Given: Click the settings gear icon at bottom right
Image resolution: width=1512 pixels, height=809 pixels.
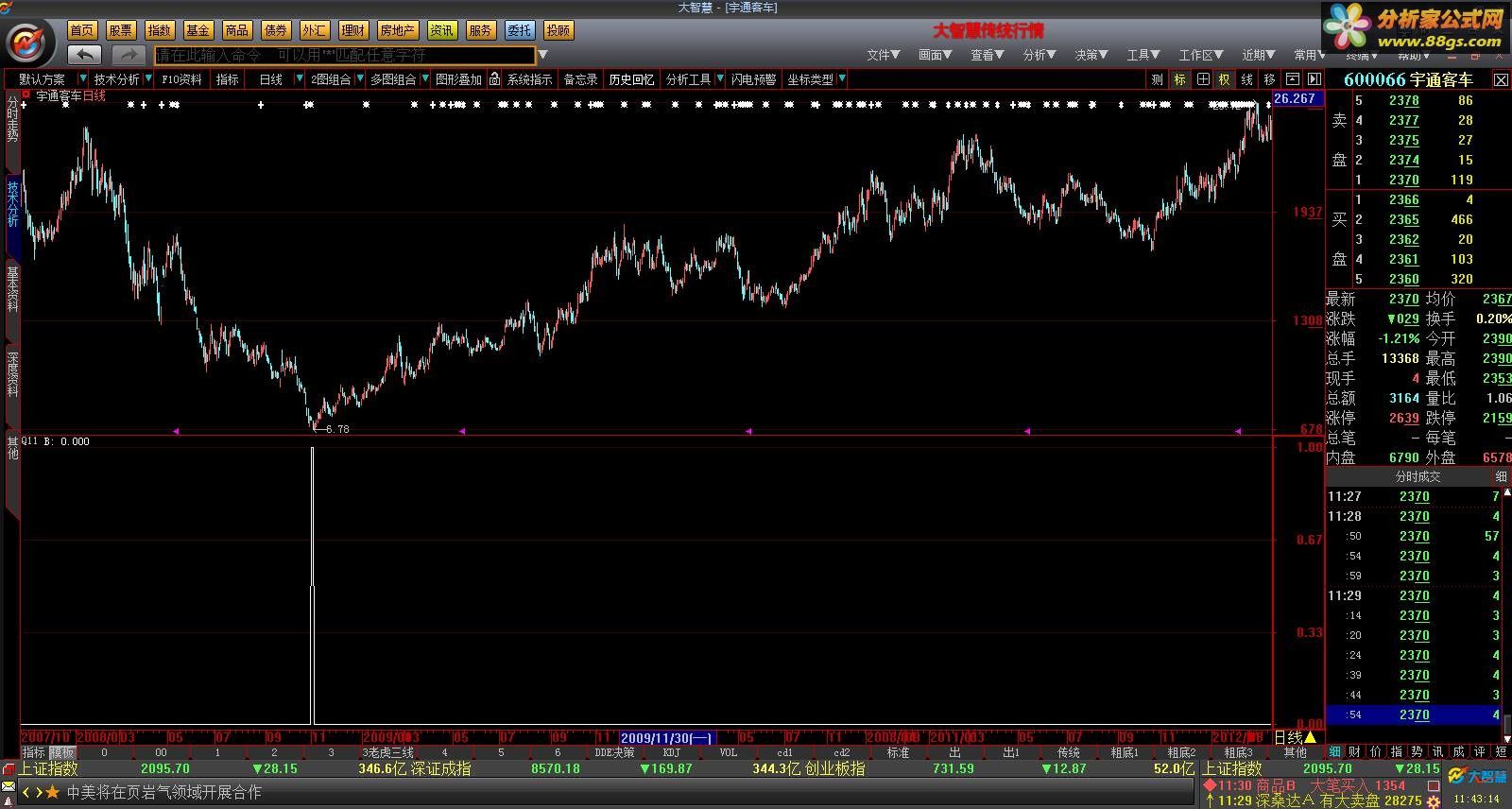Looking at the screenshot, I should point(1434,801).
